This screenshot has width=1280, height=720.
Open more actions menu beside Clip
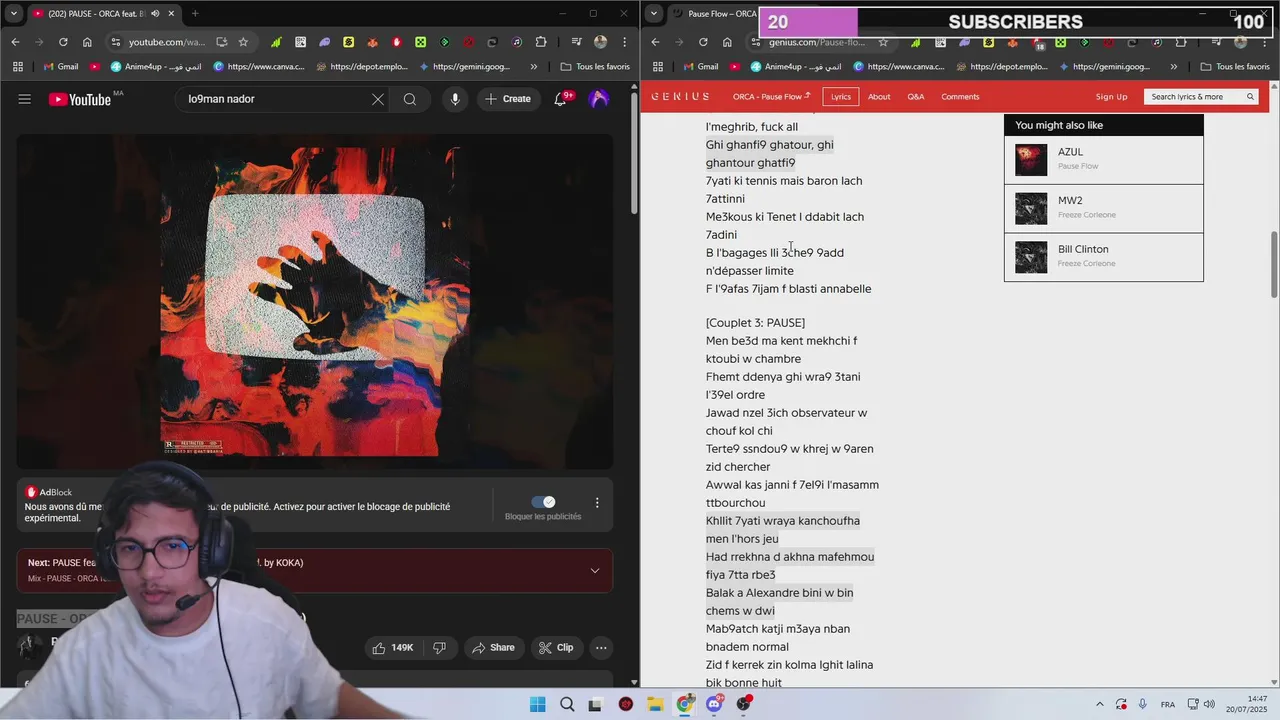click(601, 648)
